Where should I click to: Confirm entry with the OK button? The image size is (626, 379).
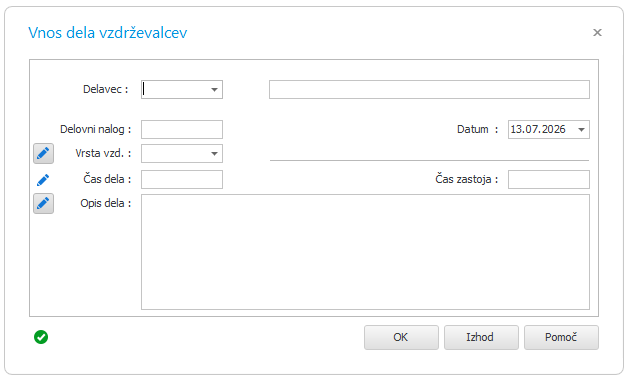click(x=401, y=337)
